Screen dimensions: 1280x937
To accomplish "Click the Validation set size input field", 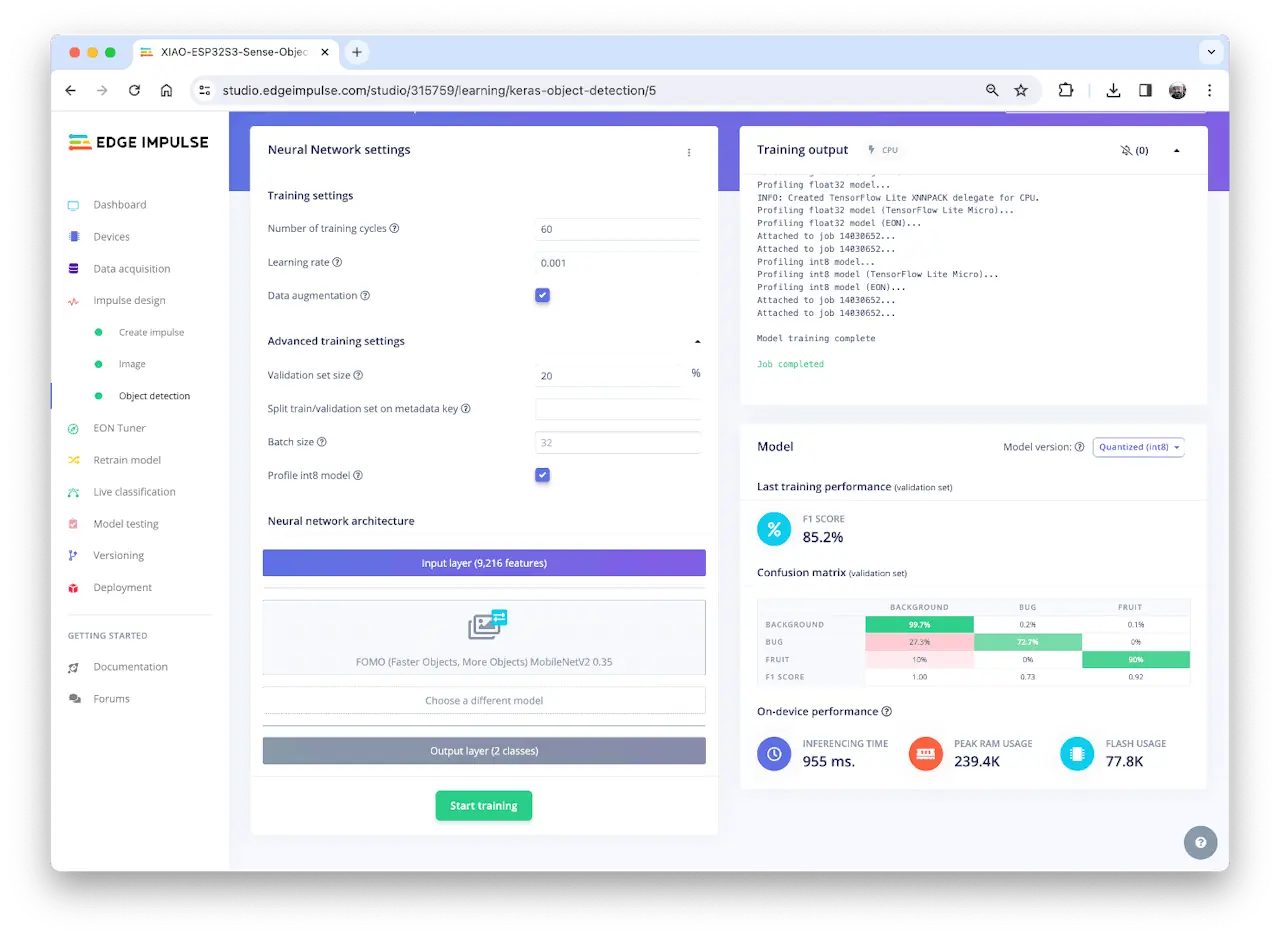I will [608, 376].
